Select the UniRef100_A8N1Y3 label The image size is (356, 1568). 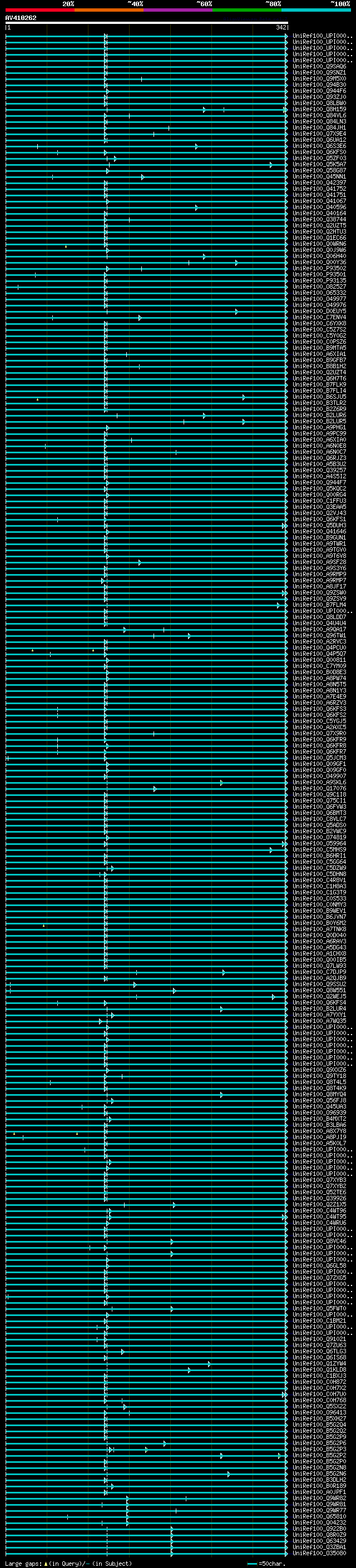point(319,691)
